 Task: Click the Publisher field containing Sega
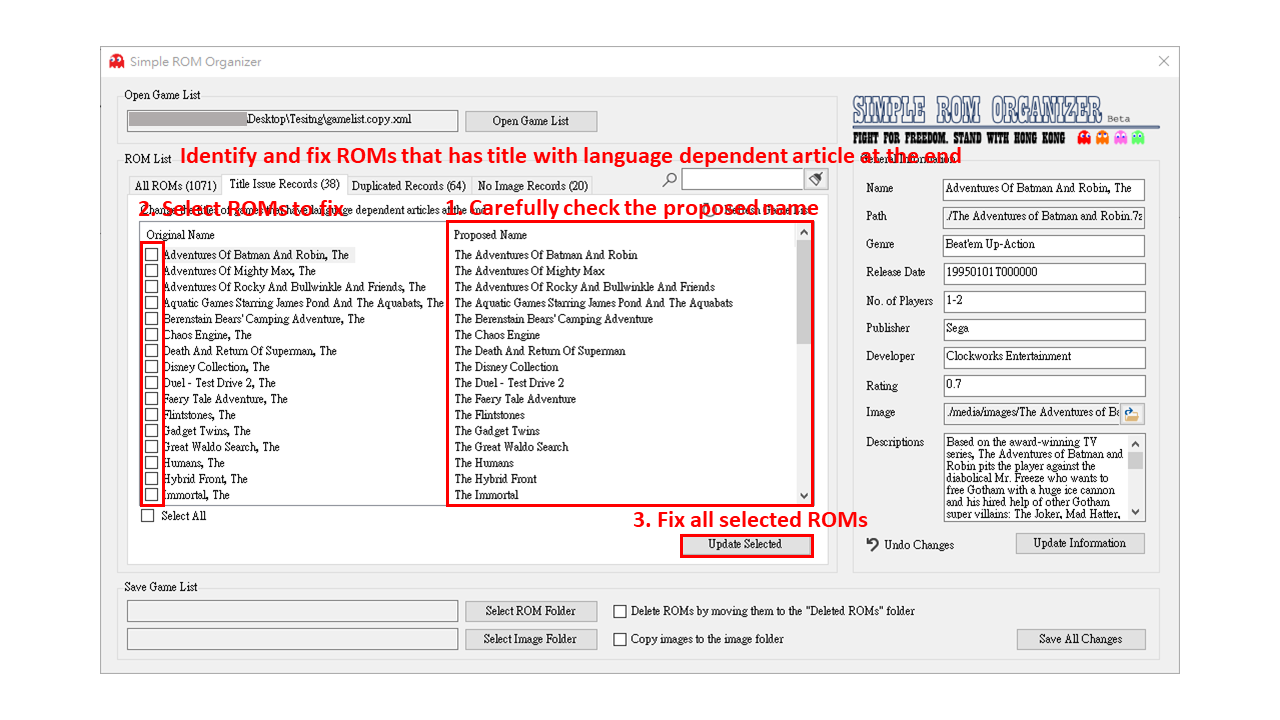coord(1043,328)
